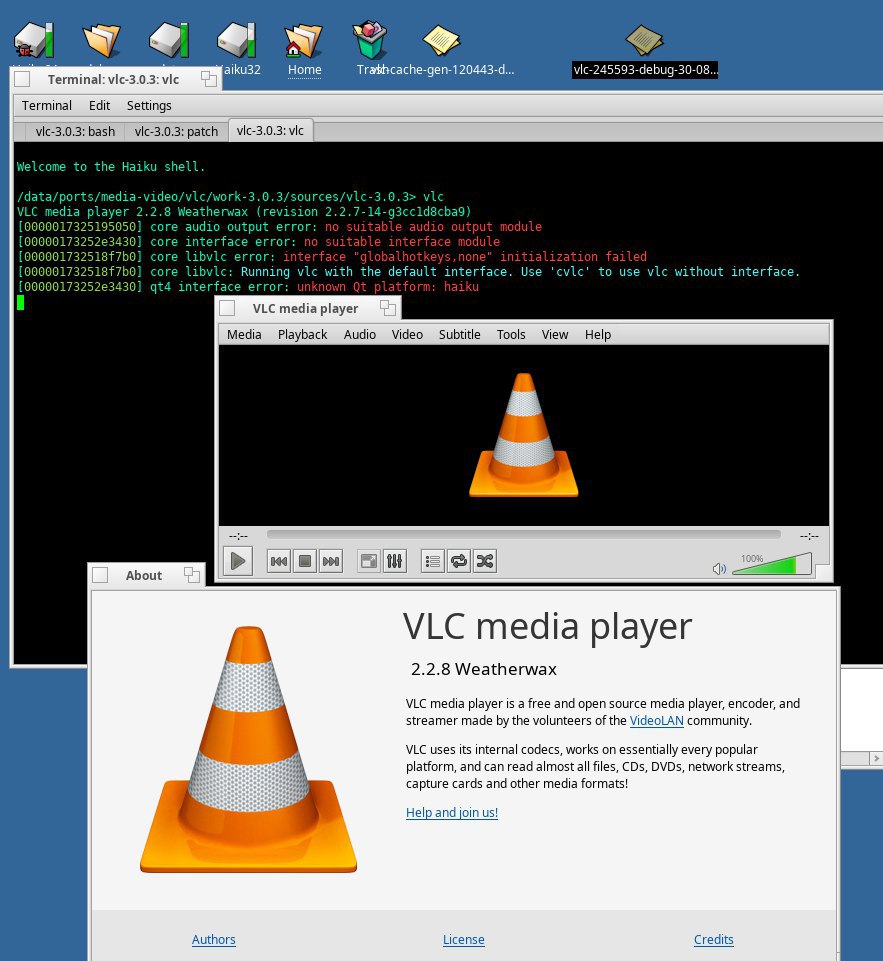Click the '2.2.8 Weatherwax' version text
883x961 pixels.
[x=483, y=669]
